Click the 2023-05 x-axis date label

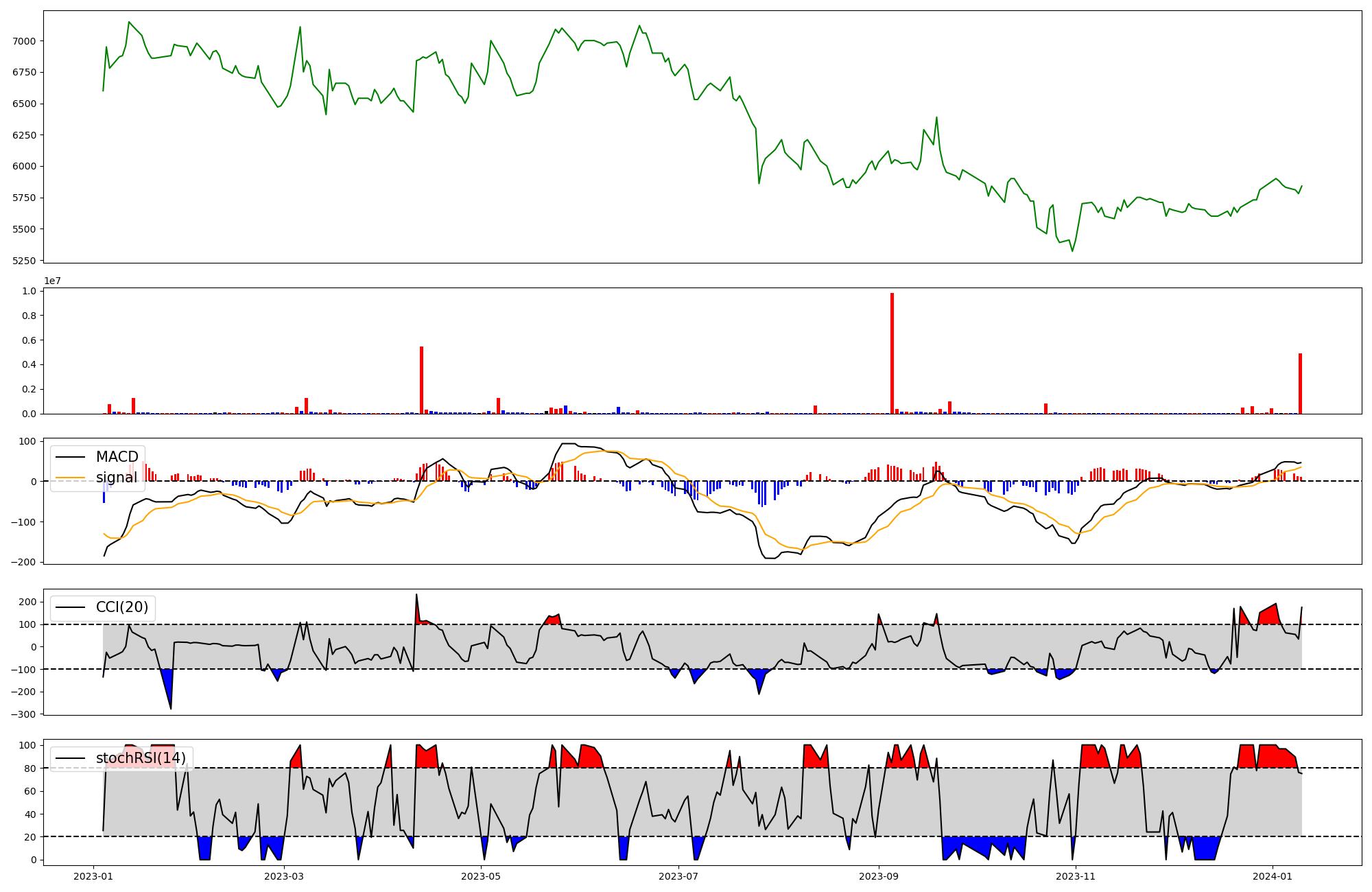[481, 876]
